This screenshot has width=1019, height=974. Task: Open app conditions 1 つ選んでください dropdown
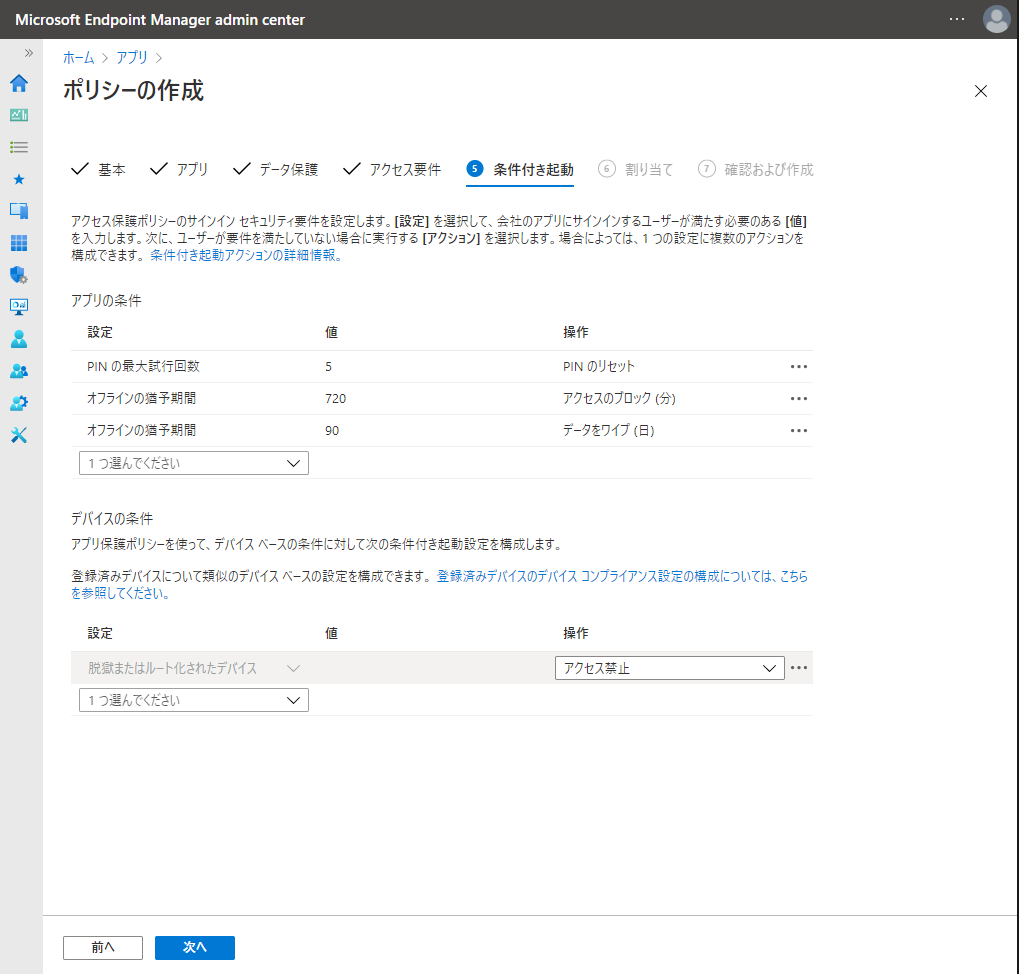click(194, 463)
